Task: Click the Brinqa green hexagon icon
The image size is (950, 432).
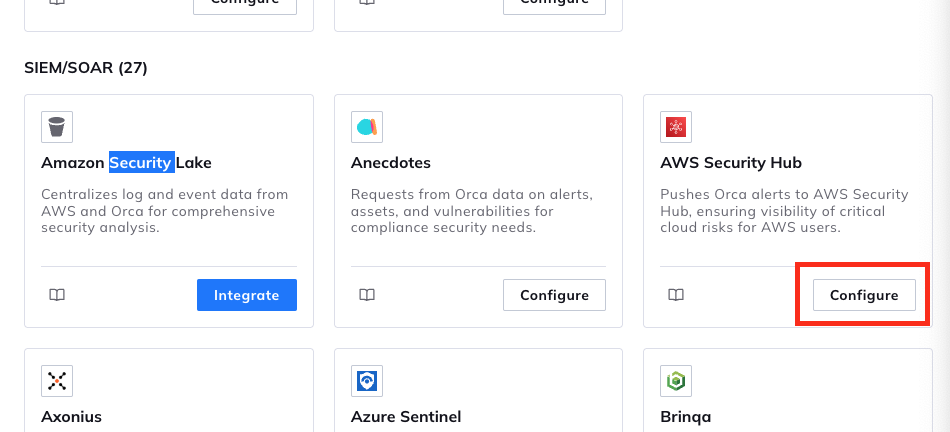Action: (x=676, y=381)
